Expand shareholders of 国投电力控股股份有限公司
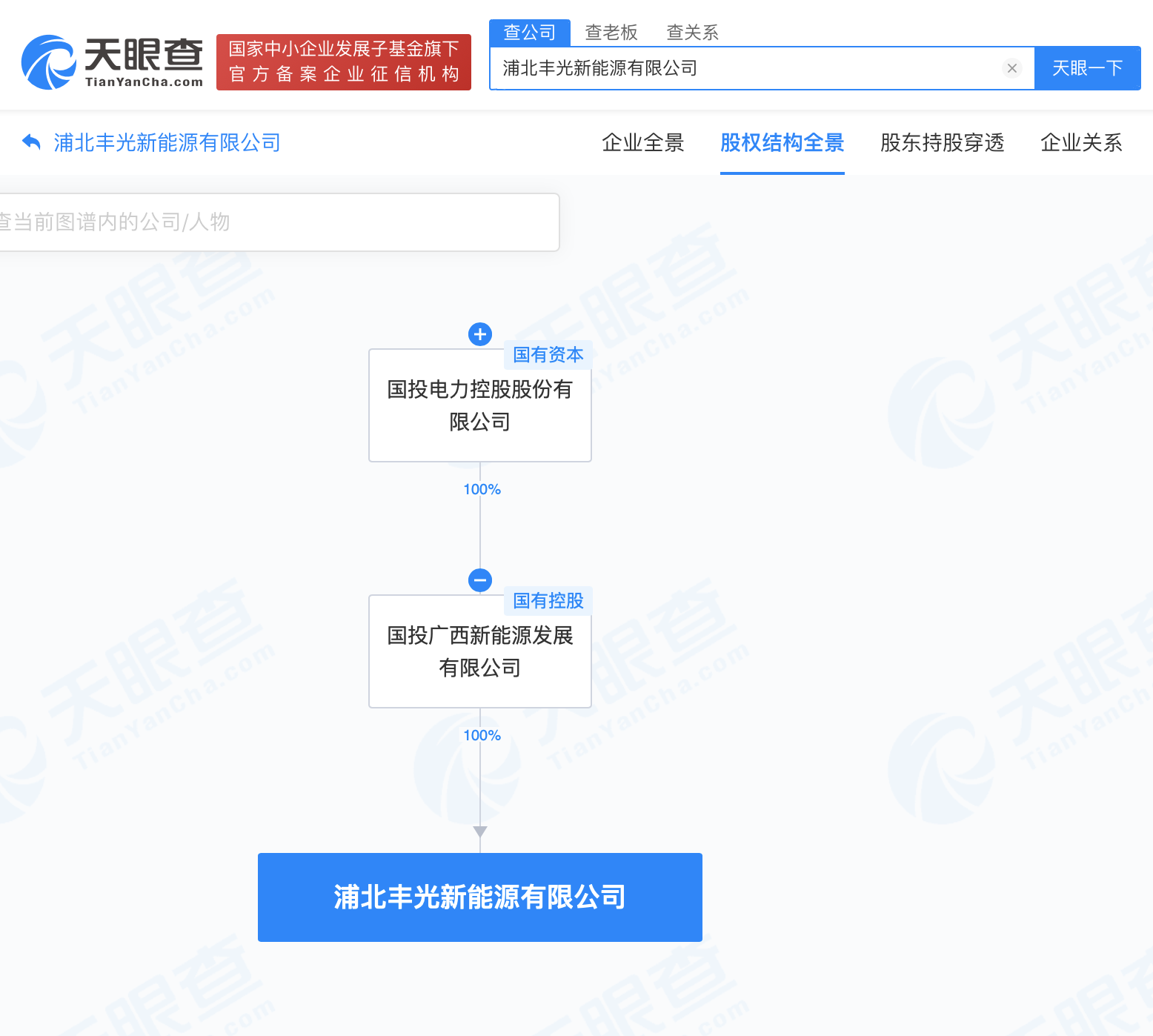The image size is (1153, 1036). tap(480, 334)
